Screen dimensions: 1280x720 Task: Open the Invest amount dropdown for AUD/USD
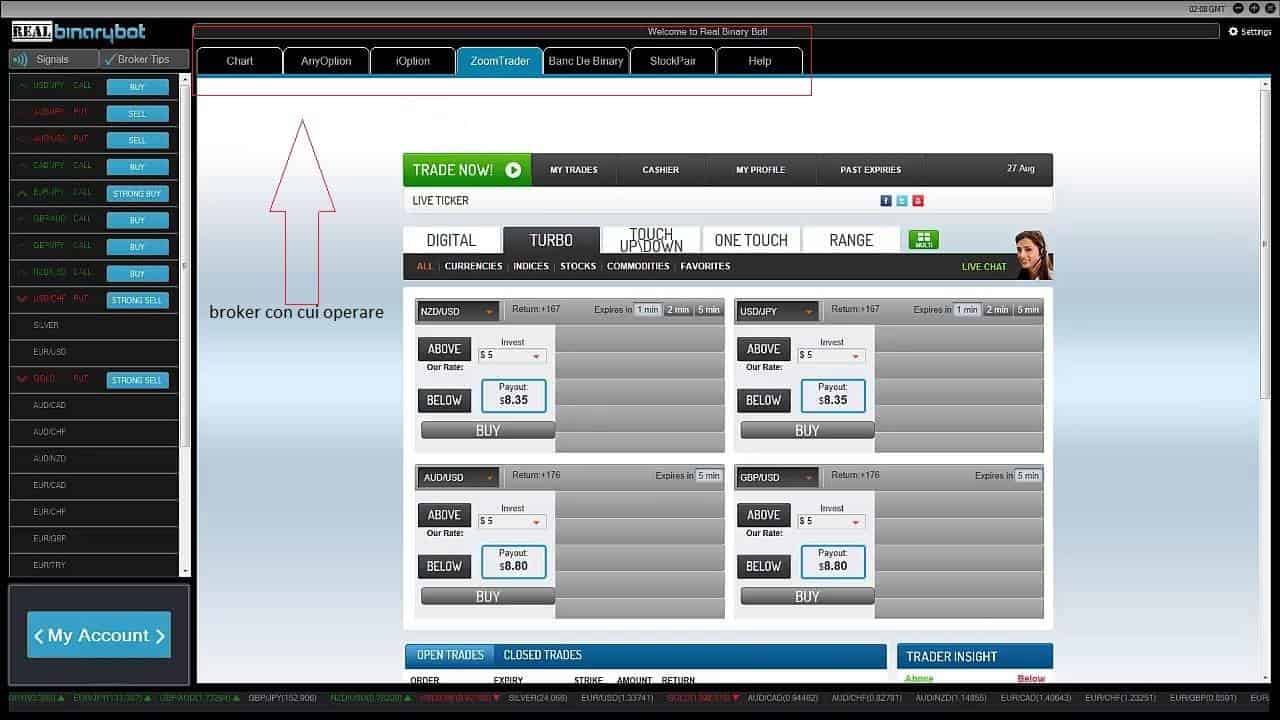[x=512, y=521]
